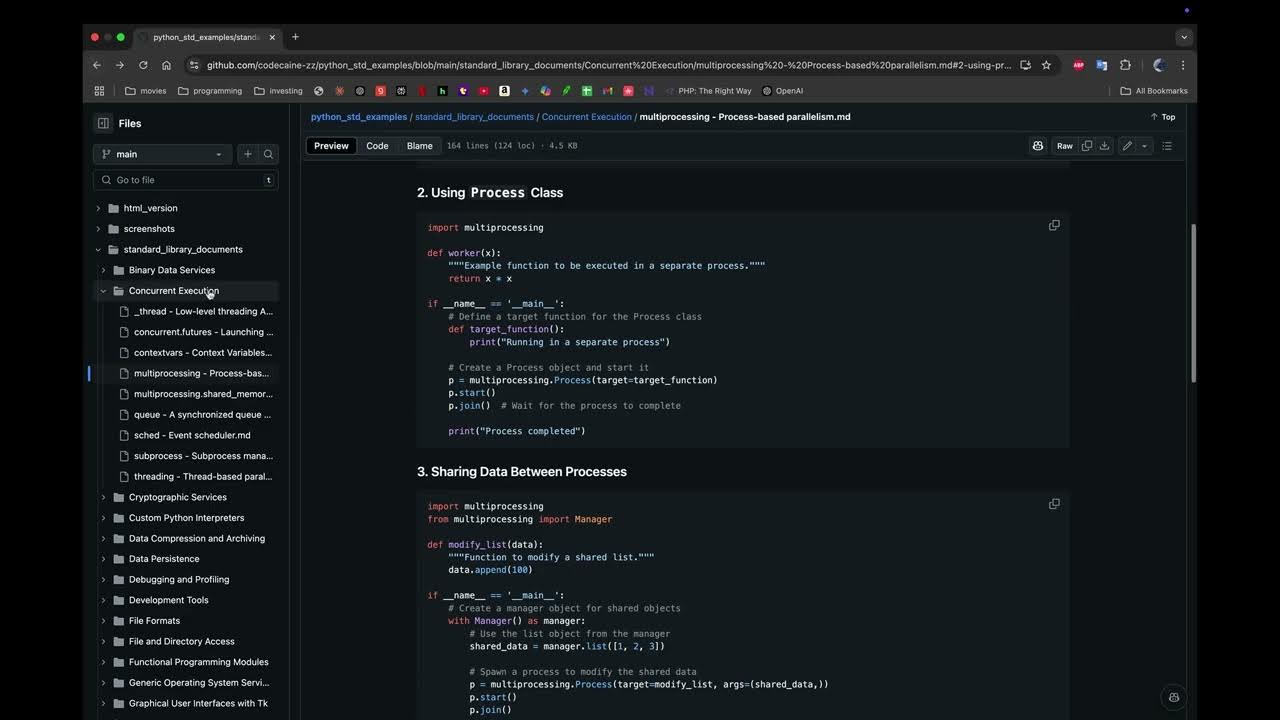Open the document outline icon
The image size is (1280, 720).
[1167, 146]
